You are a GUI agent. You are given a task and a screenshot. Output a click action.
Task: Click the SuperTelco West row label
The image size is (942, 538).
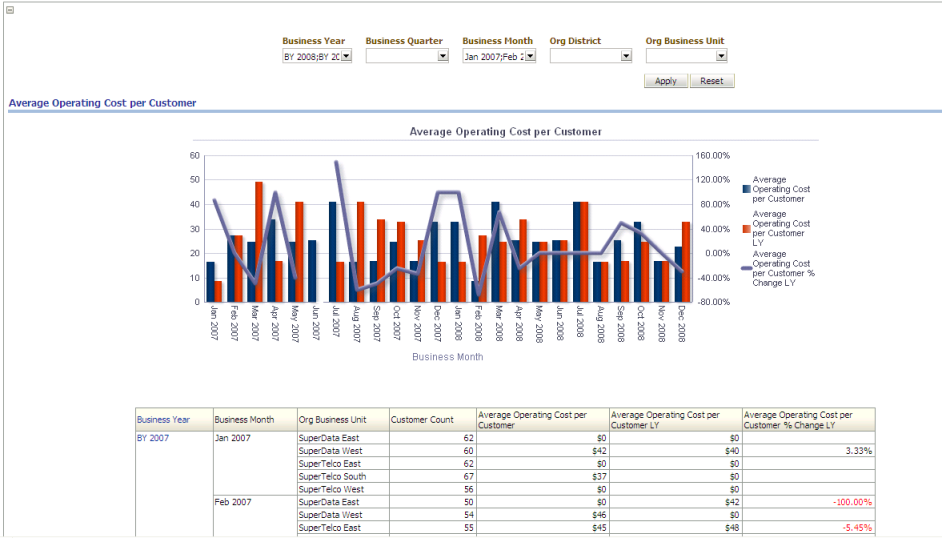pyautogui.click(x=331, y=489)
